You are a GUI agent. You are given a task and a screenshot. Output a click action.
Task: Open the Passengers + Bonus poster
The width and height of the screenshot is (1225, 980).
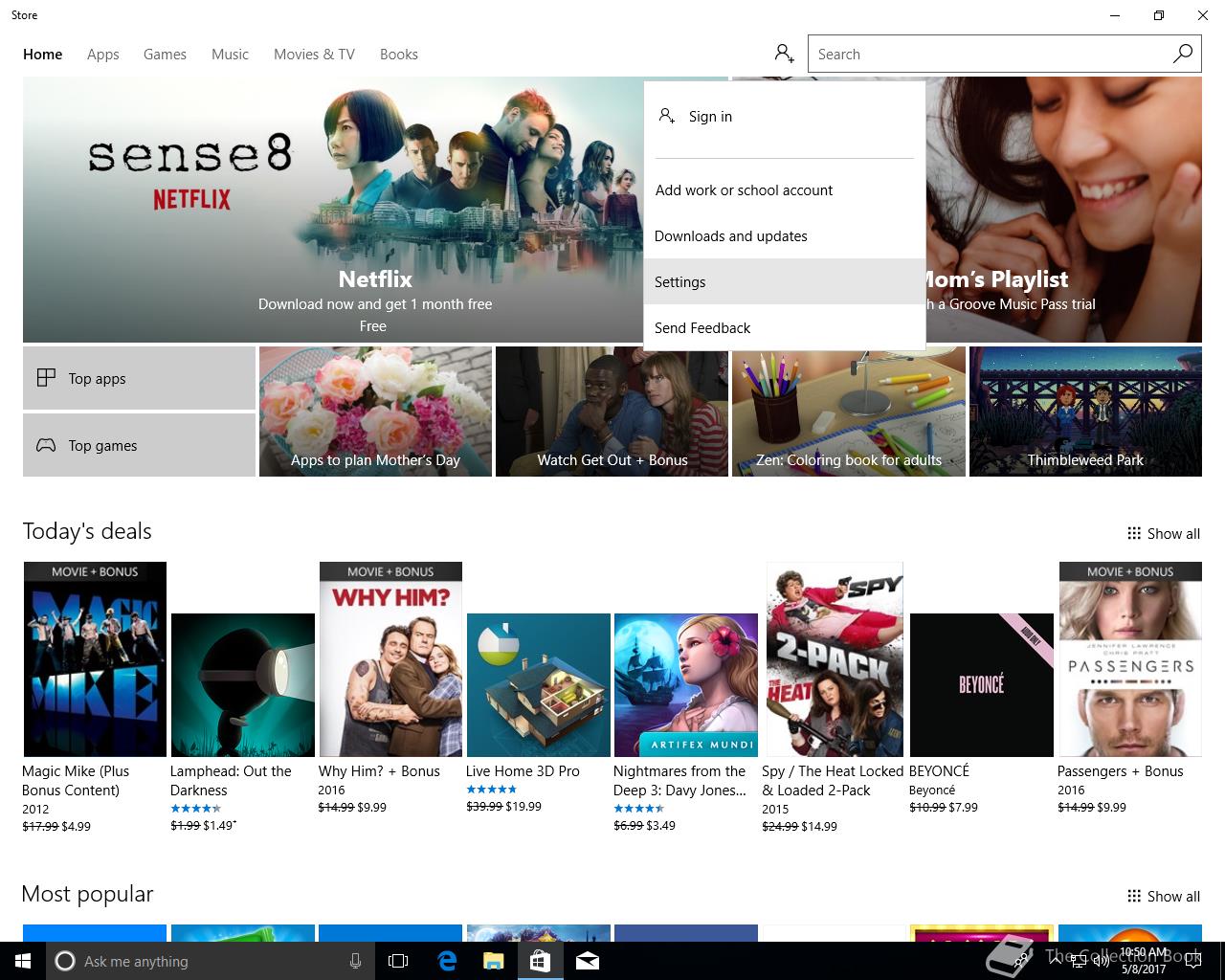click(1130, 659)
